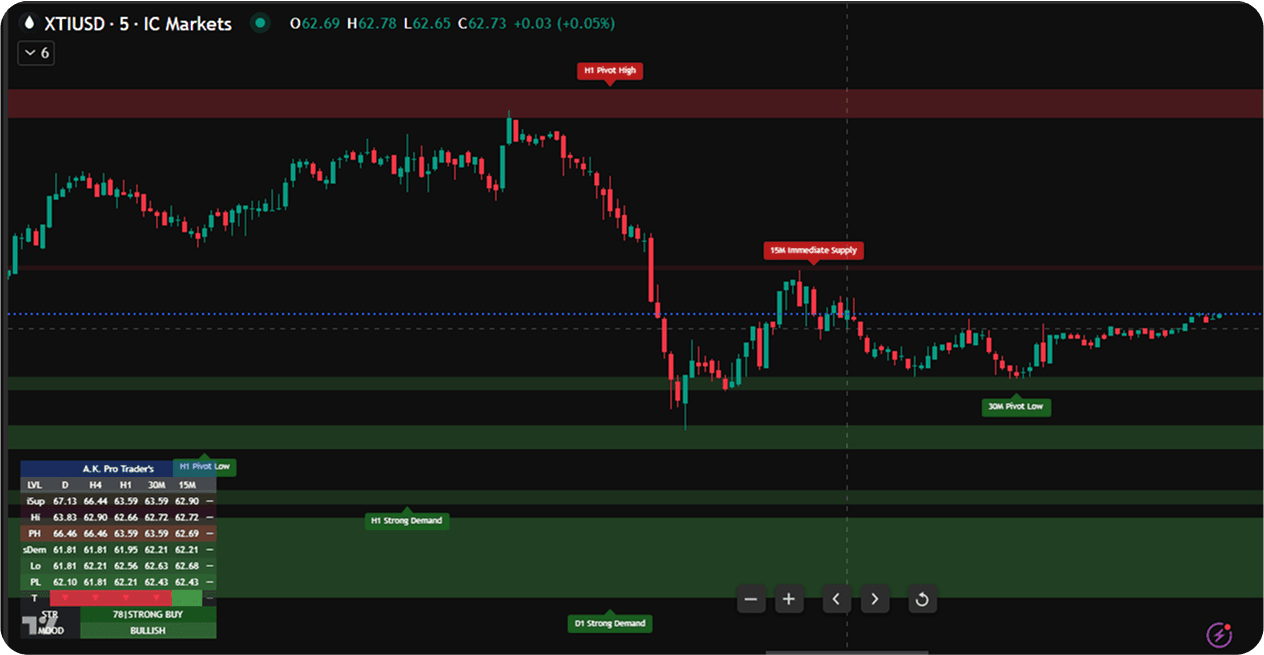Click the TradingView logo
The height and width of the screenshot is (655, 1264).
click(x=36, y=624)
